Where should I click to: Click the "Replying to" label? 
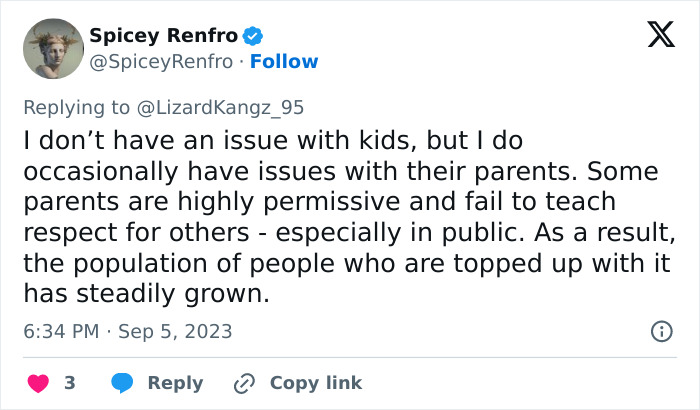(77, 107)
